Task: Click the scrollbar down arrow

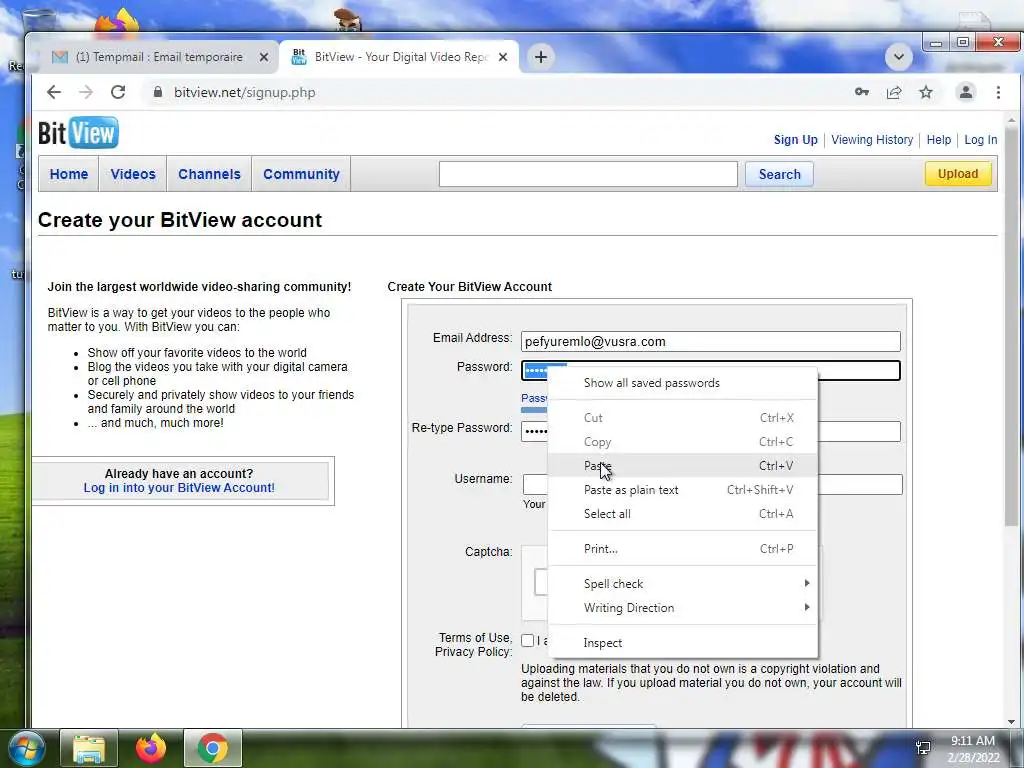Action: click(1012, 722)
